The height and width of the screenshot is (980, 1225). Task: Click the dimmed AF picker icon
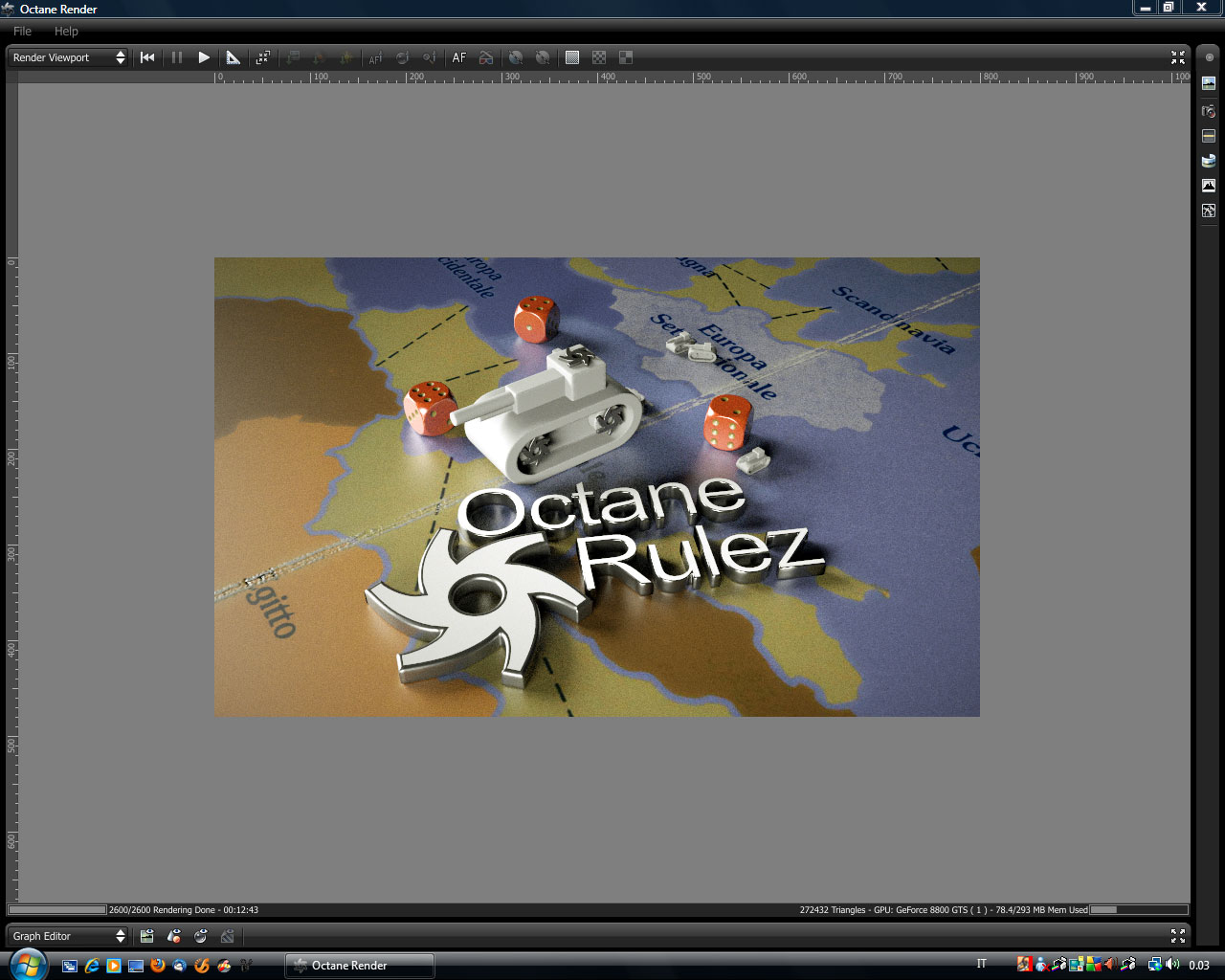(375, 57)
